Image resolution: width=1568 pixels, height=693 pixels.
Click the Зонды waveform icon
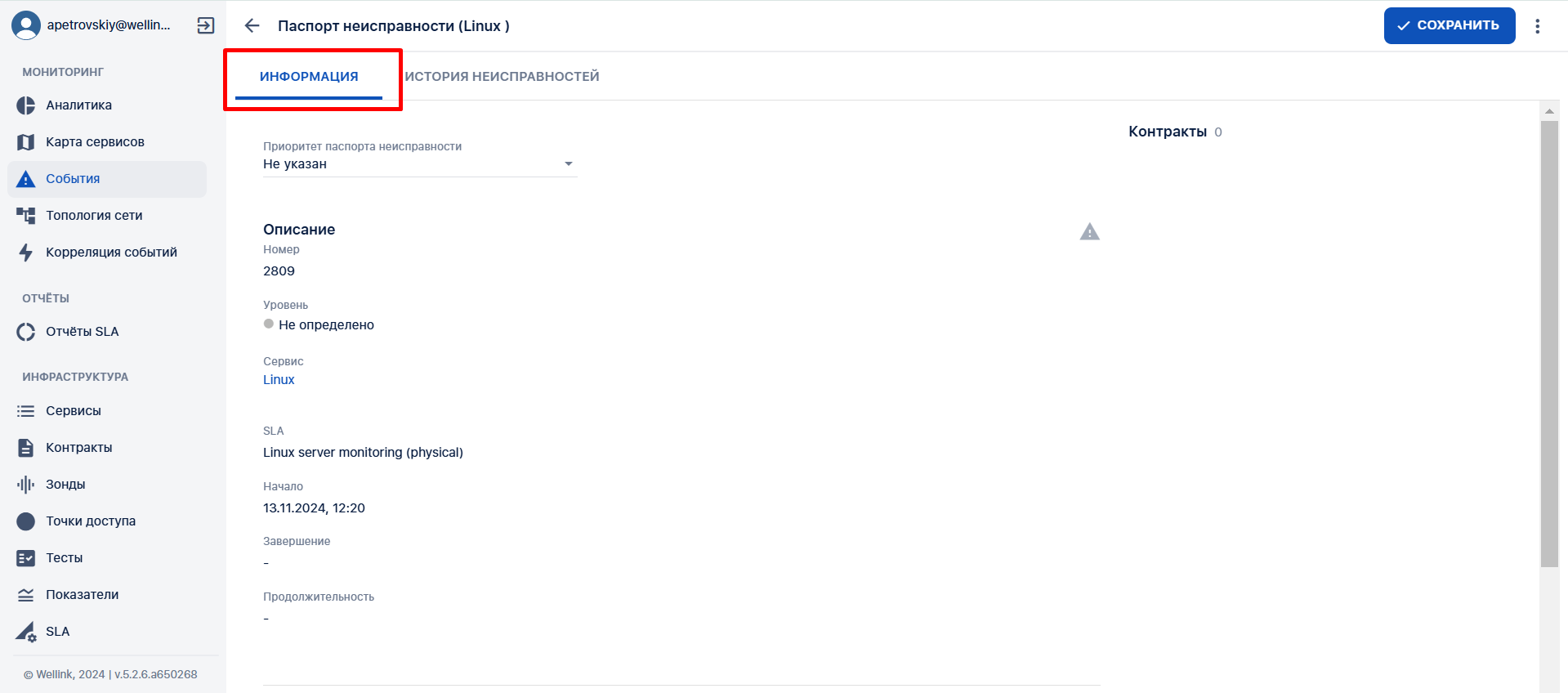point(26,485)
